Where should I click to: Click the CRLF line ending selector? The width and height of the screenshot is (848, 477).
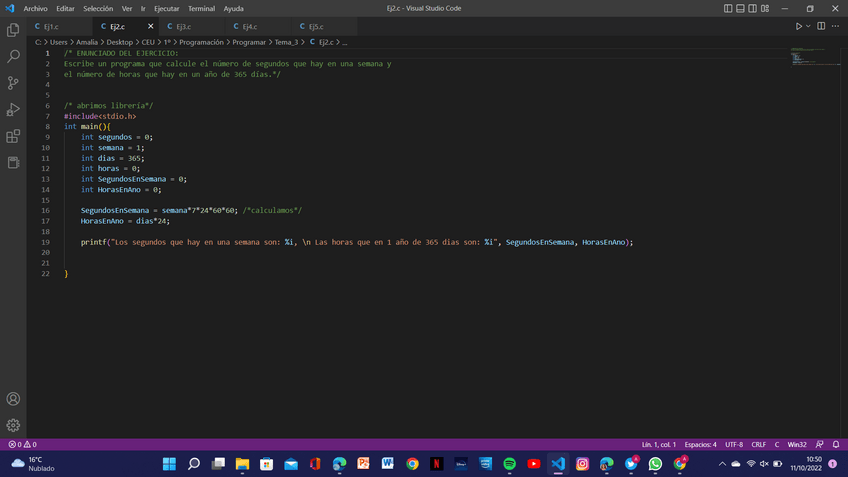[x=758, y=444]
